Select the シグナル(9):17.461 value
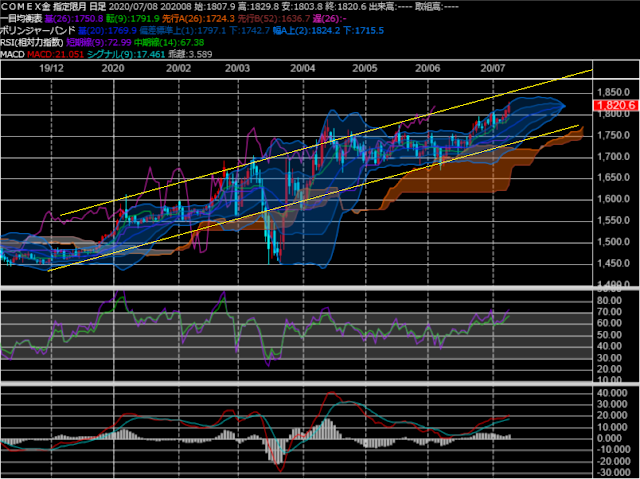The width and height of the screenshot is (640, 479). point(126,54)
